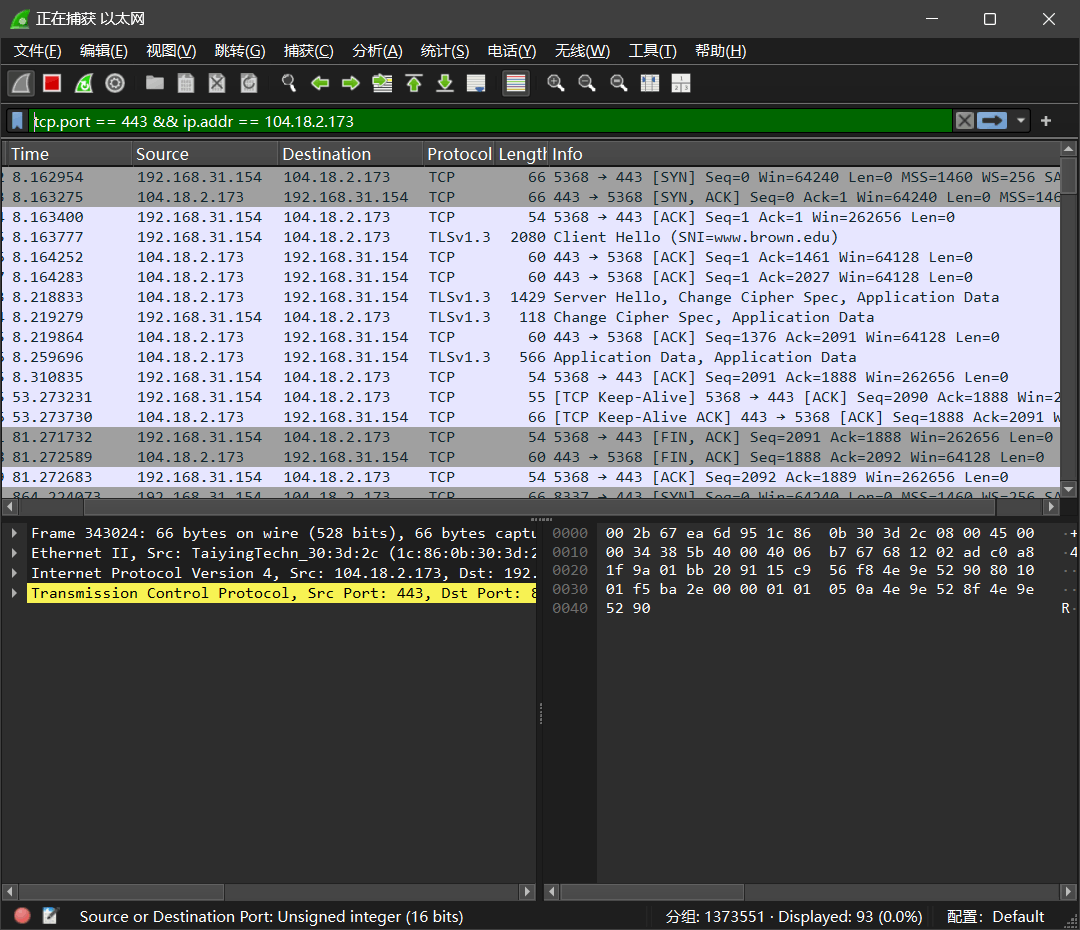Screen dimensions: 1080x930
Task: Open the 电话(Y) menu
Action: click(x=512, y=51)
